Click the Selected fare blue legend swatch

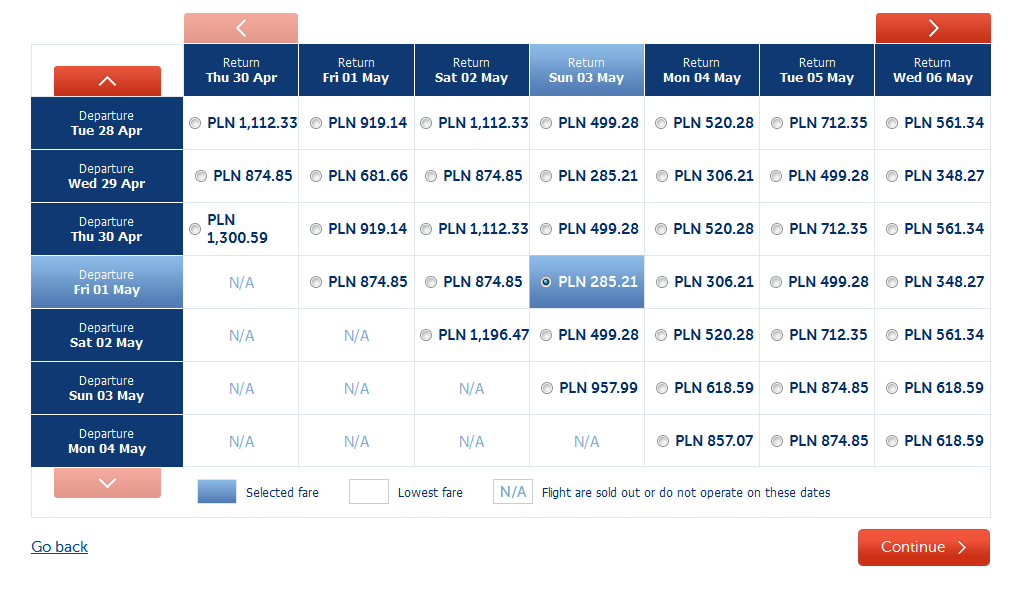point(217,491)
